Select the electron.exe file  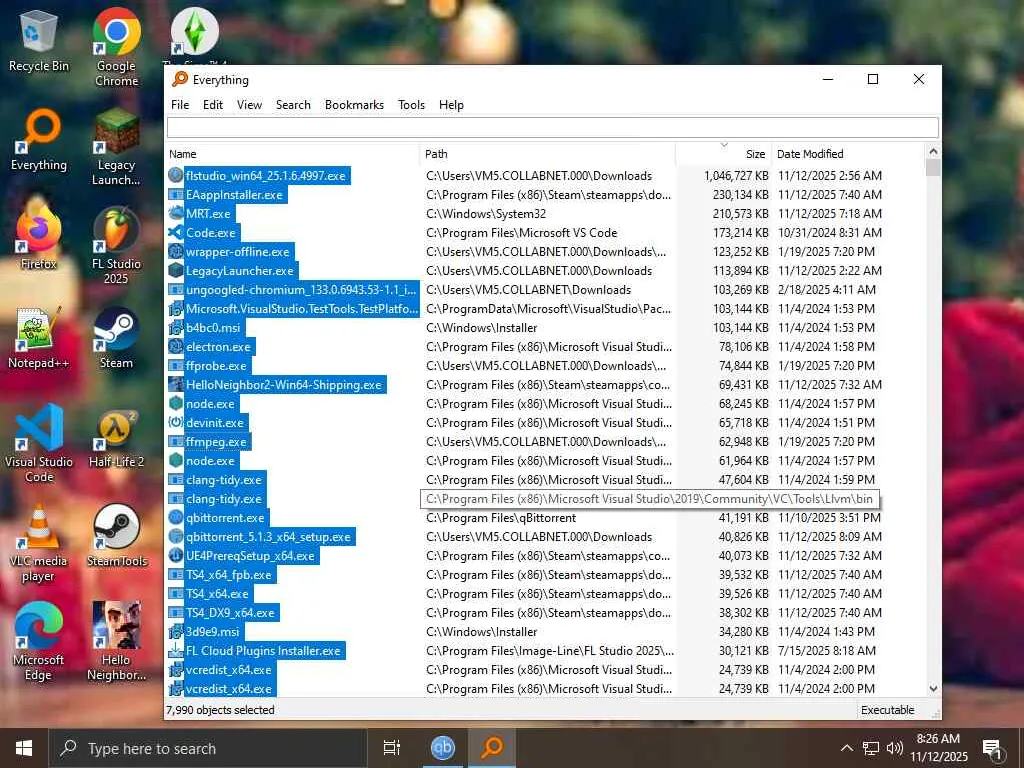pyautogui.click(x=218, y=347)
